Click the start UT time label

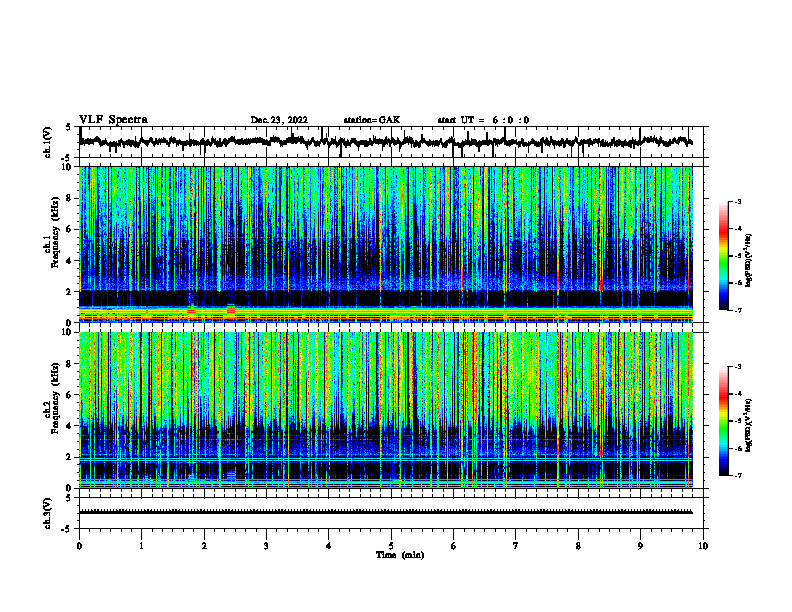[x=483, y=120]
